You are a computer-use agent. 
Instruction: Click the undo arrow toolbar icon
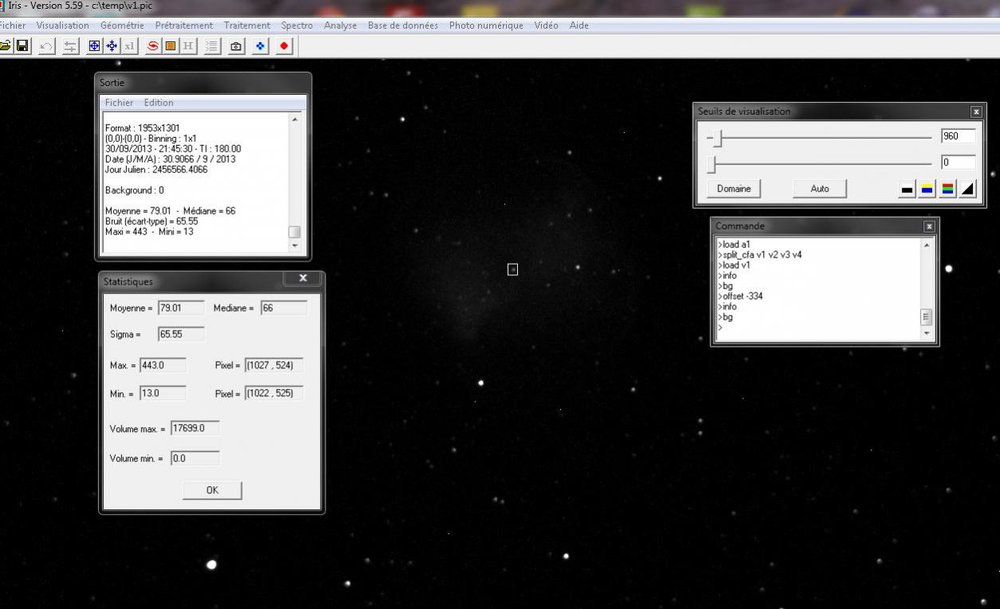coord(46,46)
